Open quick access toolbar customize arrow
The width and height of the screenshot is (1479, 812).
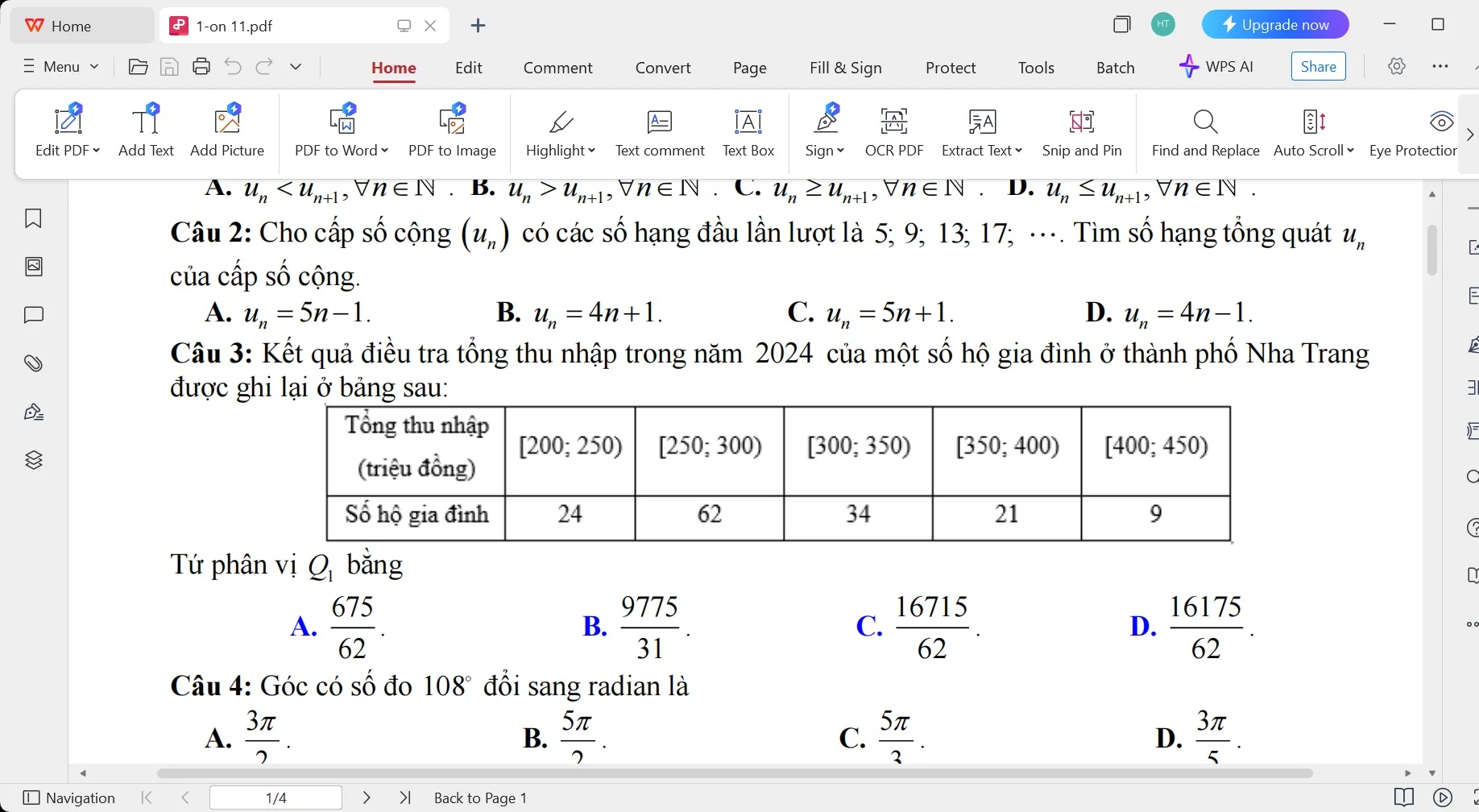296,67
